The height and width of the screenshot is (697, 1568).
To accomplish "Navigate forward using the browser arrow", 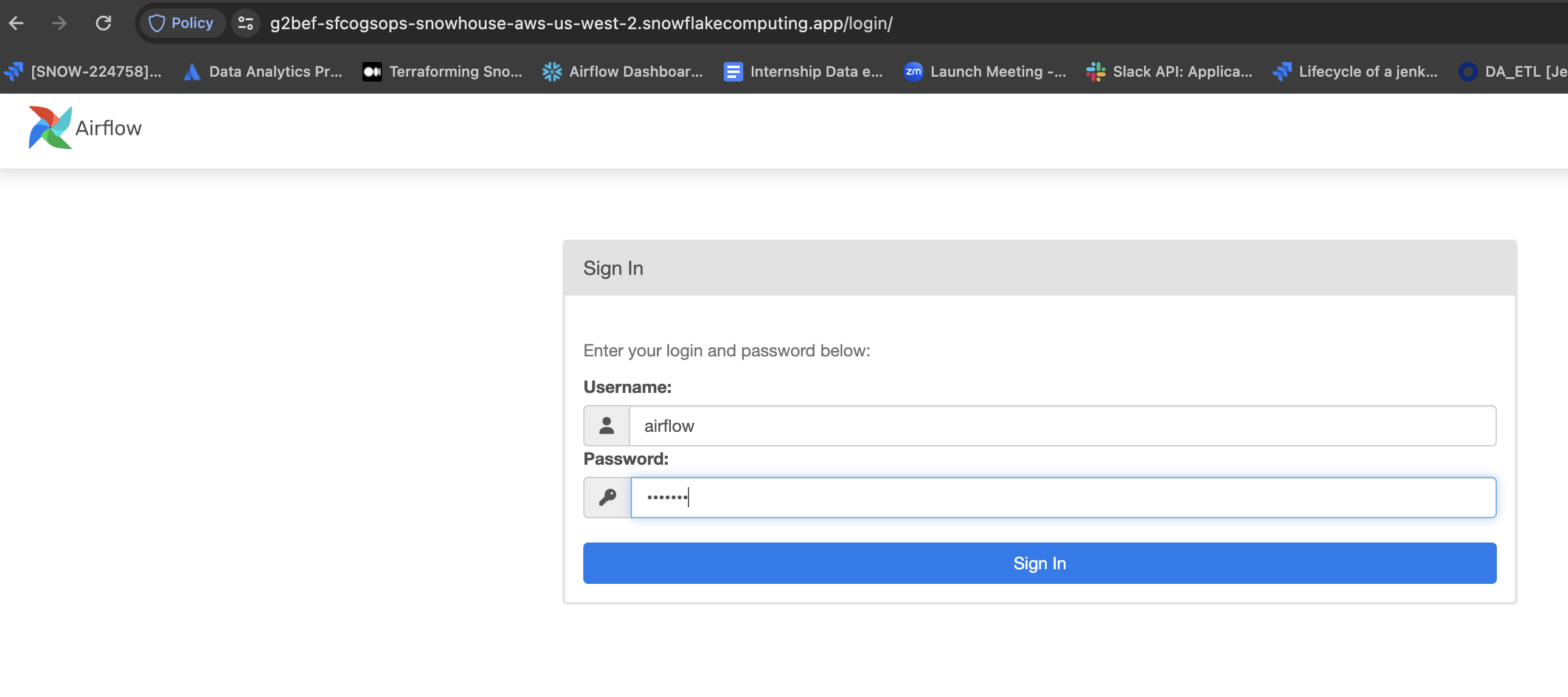I will tap(59, 23).
